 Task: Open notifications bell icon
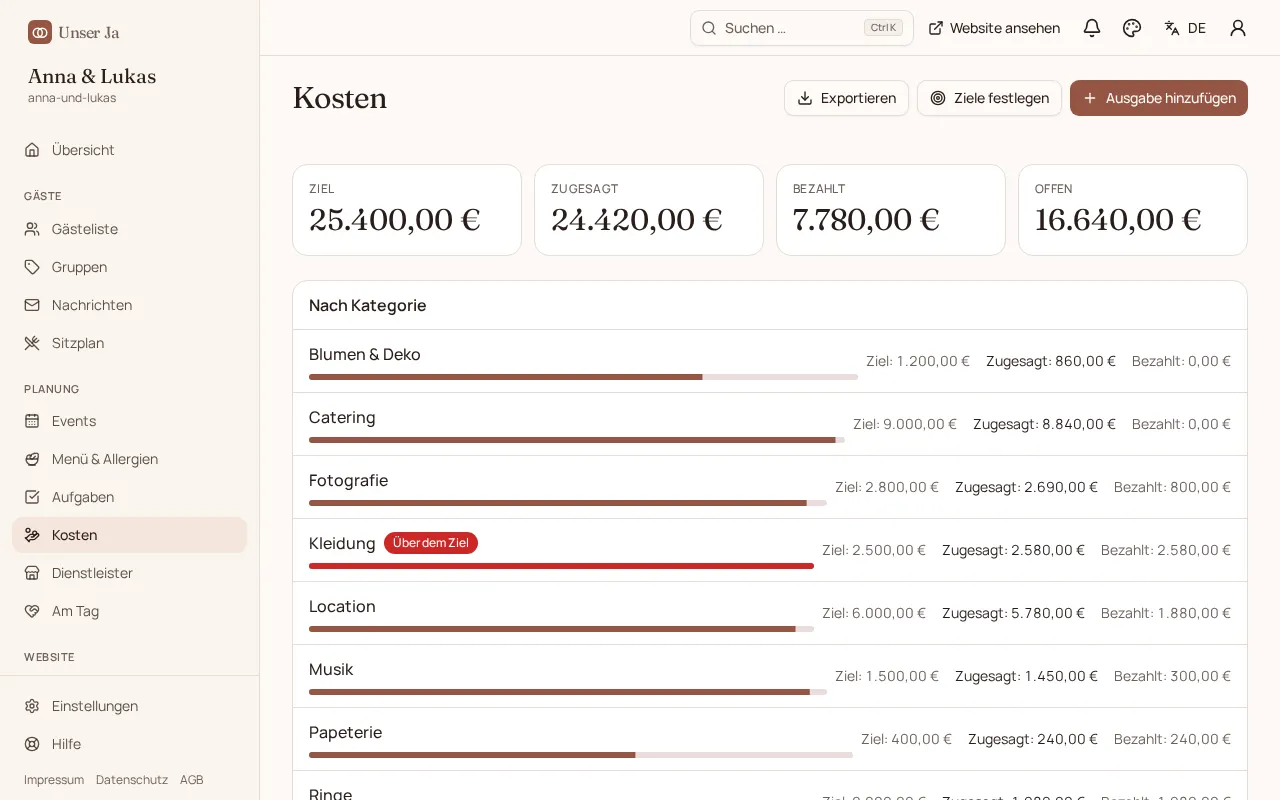(1092, 28)
